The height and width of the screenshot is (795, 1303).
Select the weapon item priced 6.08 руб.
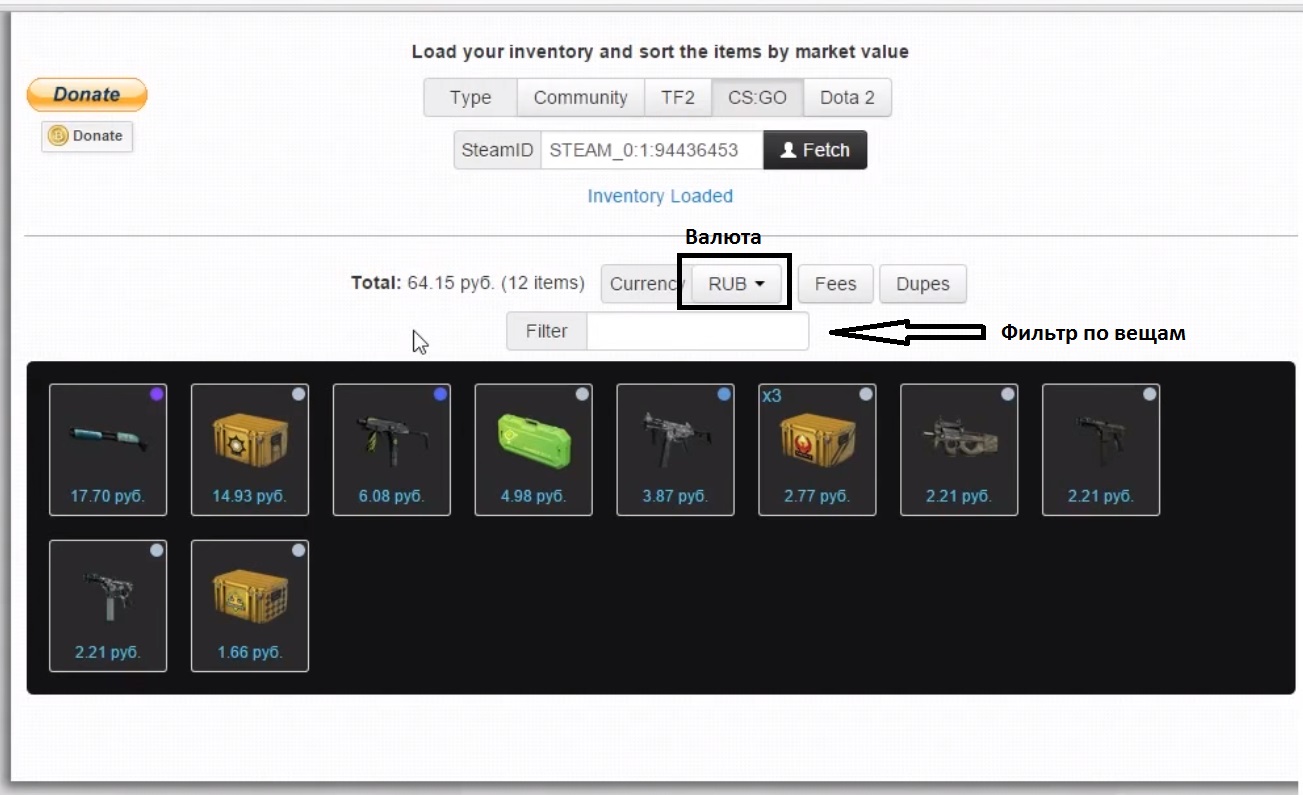[392, 450]
